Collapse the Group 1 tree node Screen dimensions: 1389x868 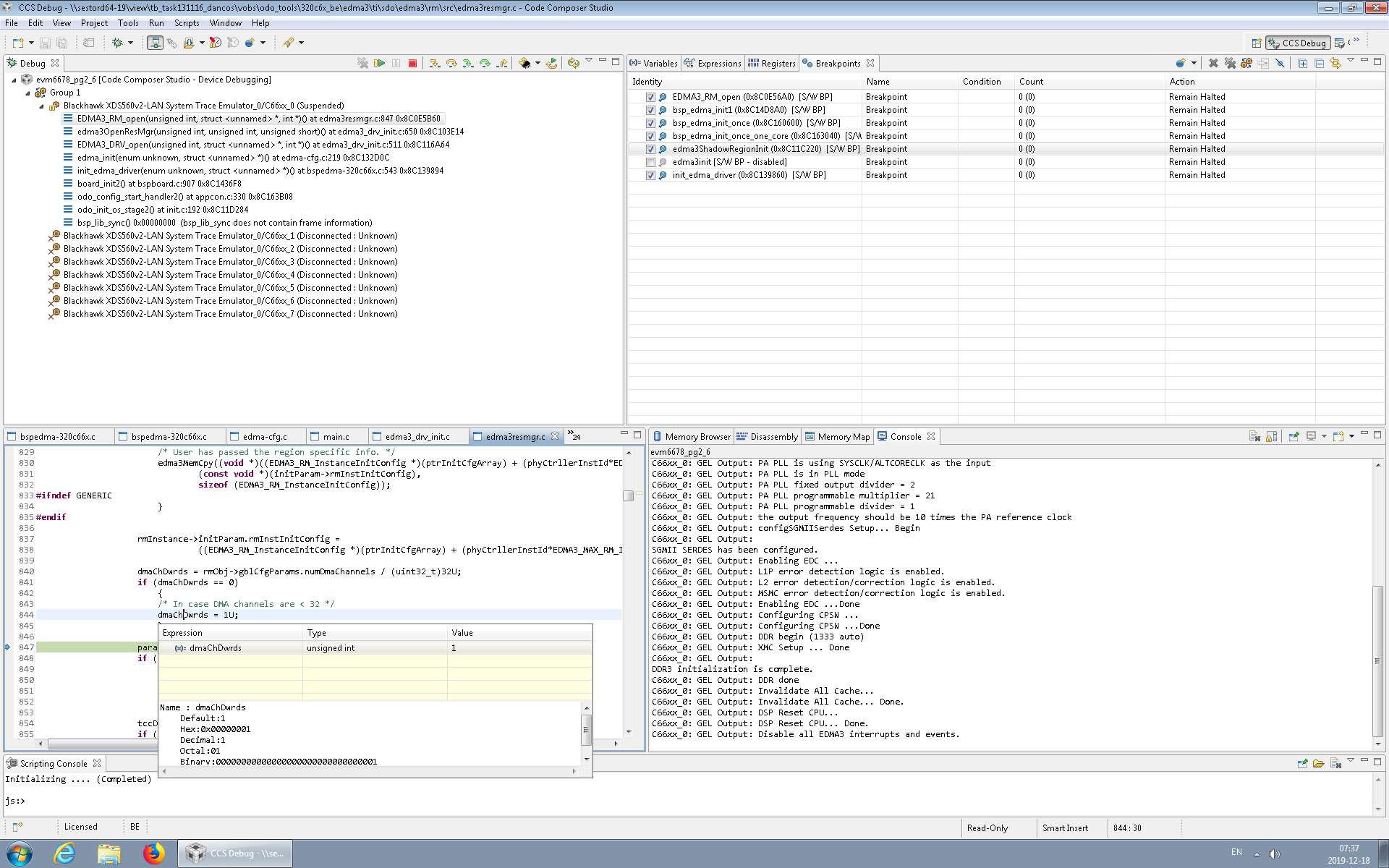point(27,93)
